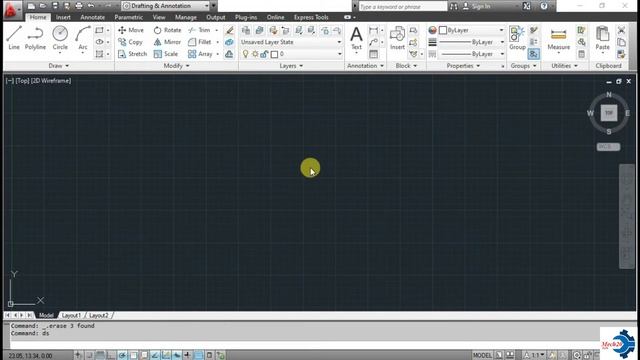Toggle group selection button in Groups panel
This screenshot has width=640, height=360.
click(x=533, y=54)
